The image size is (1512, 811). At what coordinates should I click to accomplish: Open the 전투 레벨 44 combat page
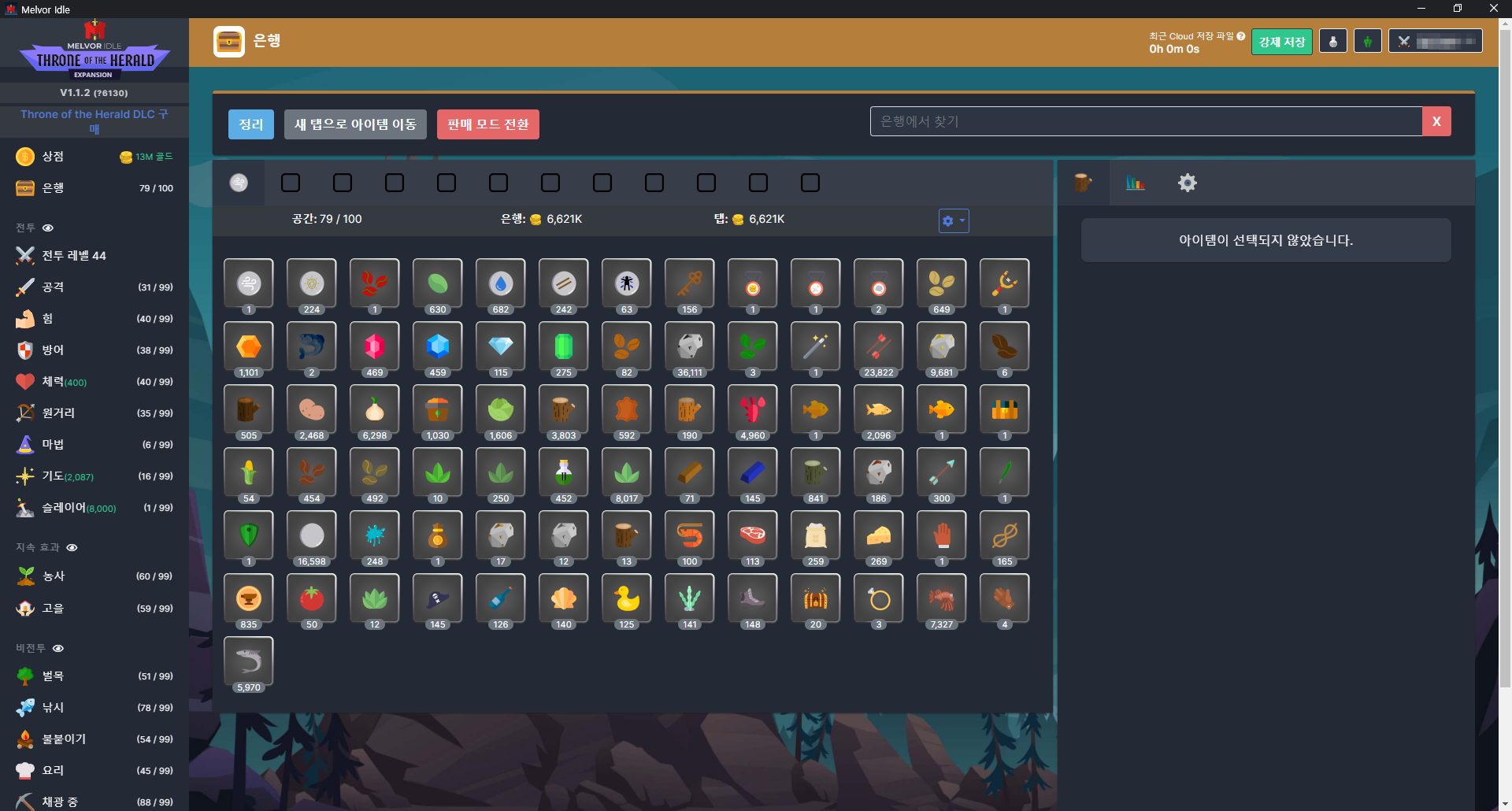coord(94,256)
